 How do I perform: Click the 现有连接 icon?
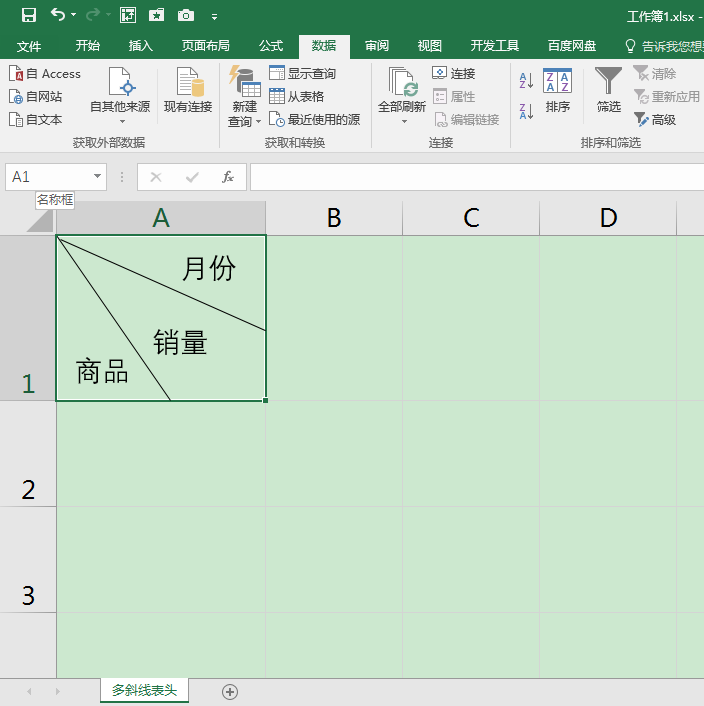[x=187, y=83]
